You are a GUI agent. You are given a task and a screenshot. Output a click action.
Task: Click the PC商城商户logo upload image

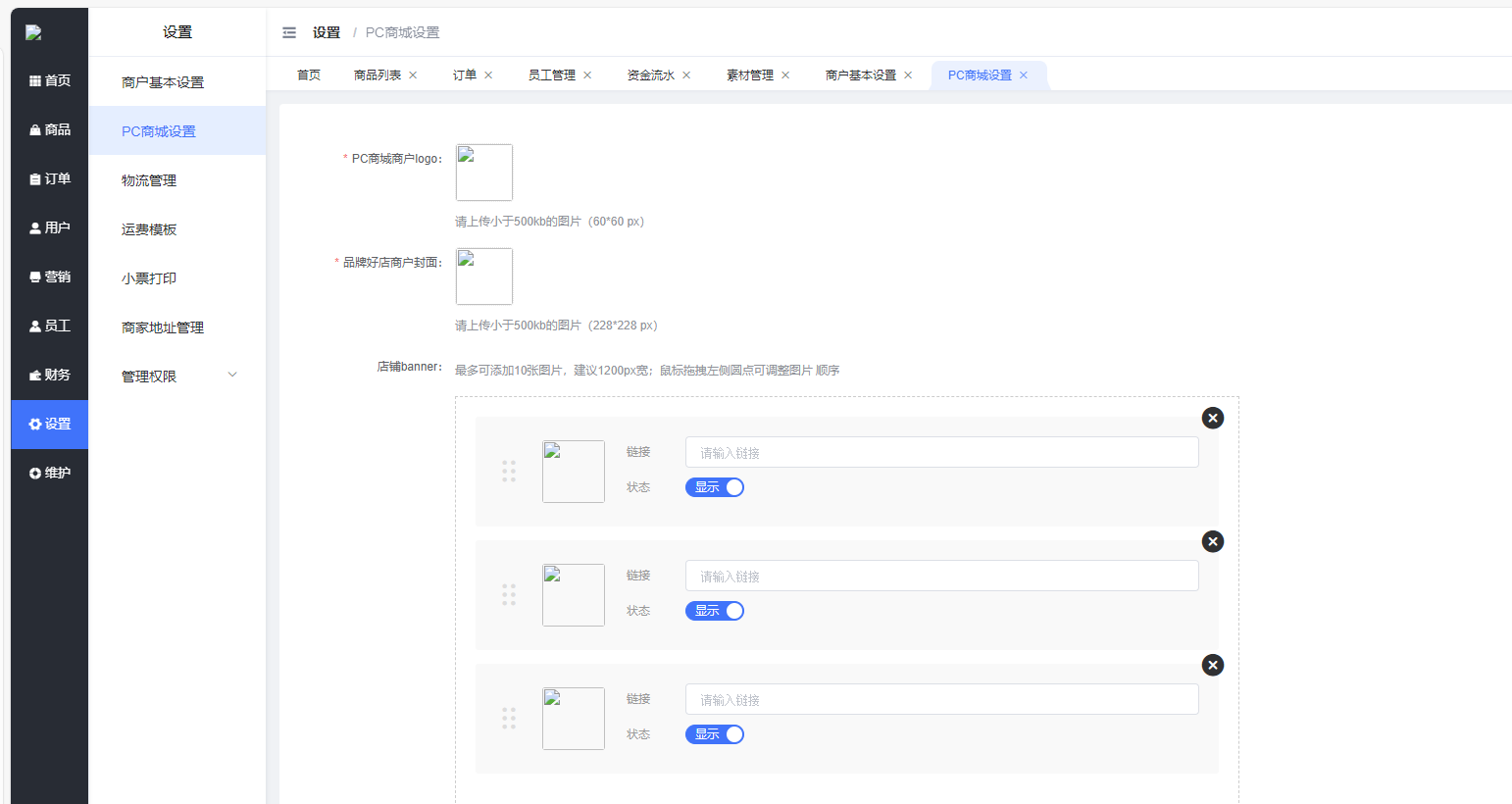pyautogui.click(x=484, y=173)
